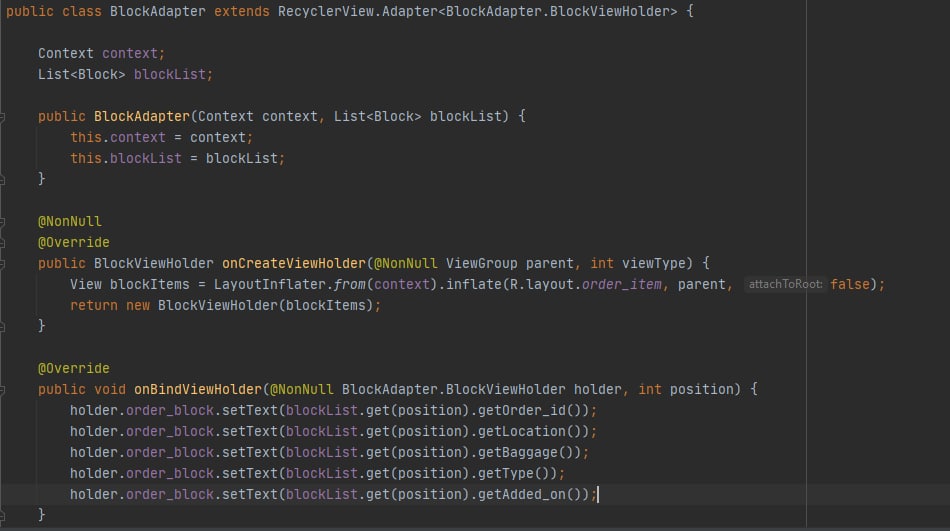Screen dimensions: 950x531
Task: Click 'holder' parameter in onBindViewHolder signature
Action: [x=597, y=390]
